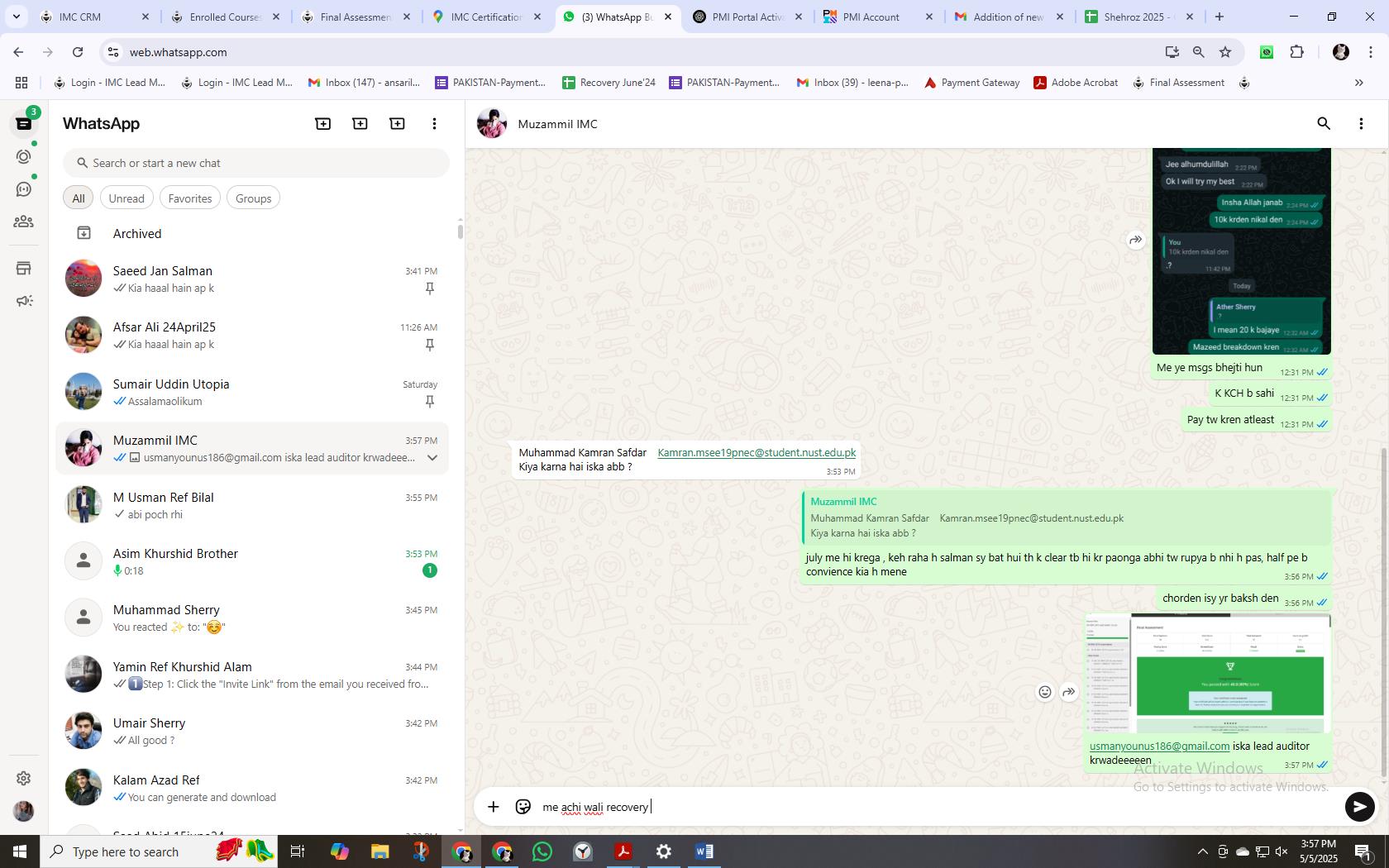Open conversation menu dots for Muzammil IMC
1389x868 pixels.
pyautogui.click(x=1361, y=123)
